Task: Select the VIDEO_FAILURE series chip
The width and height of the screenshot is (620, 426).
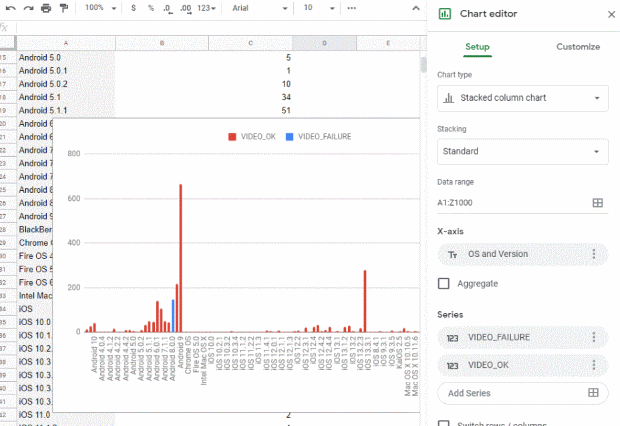Action: click(522, 337)
